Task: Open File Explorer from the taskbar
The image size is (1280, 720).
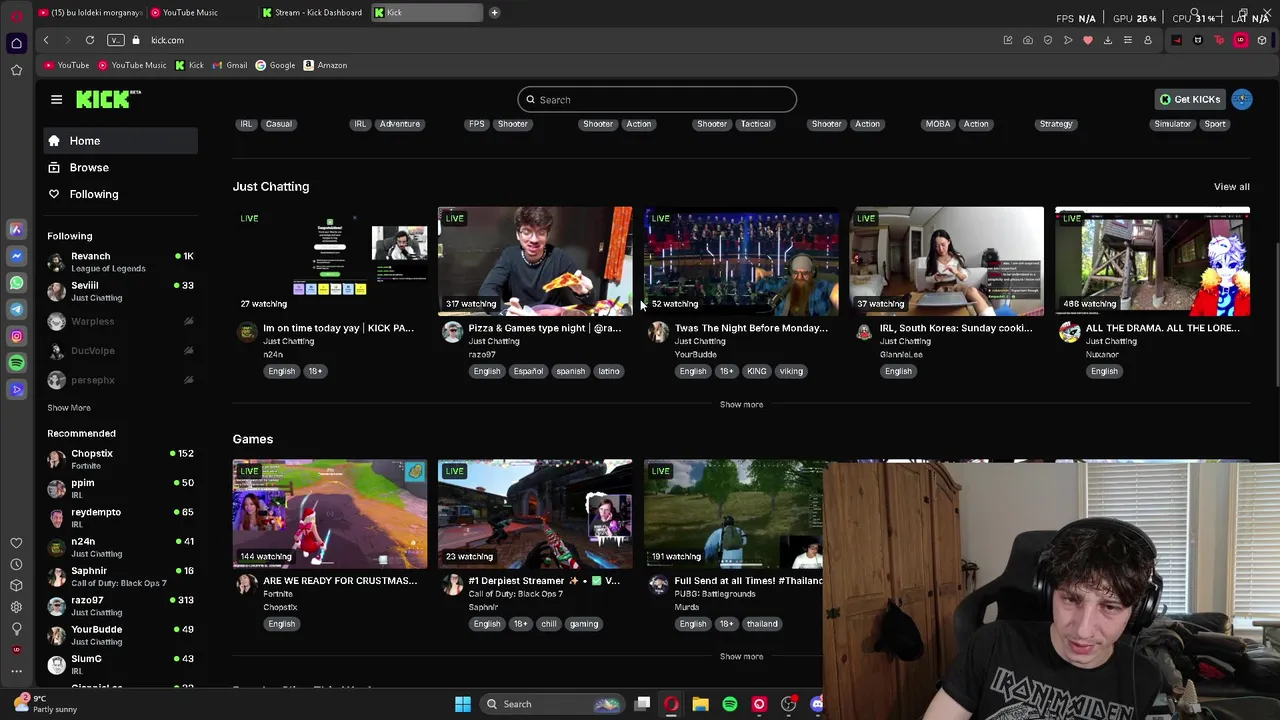Action: point(700,704)
